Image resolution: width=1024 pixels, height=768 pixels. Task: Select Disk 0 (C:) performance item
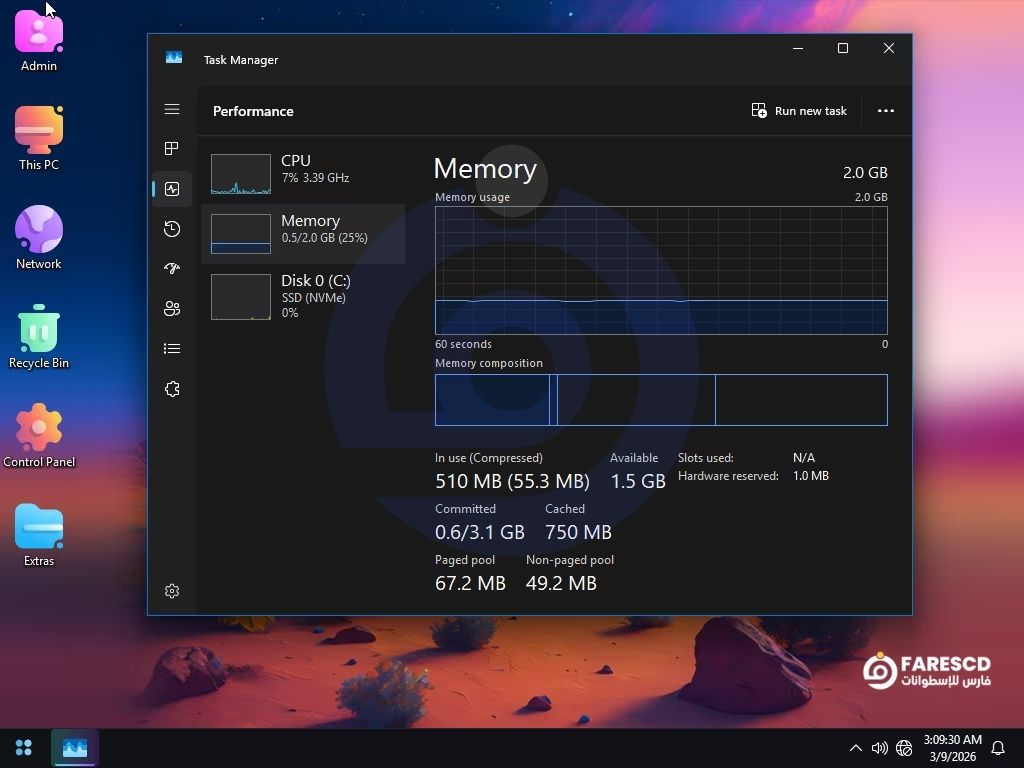(302, 296)
